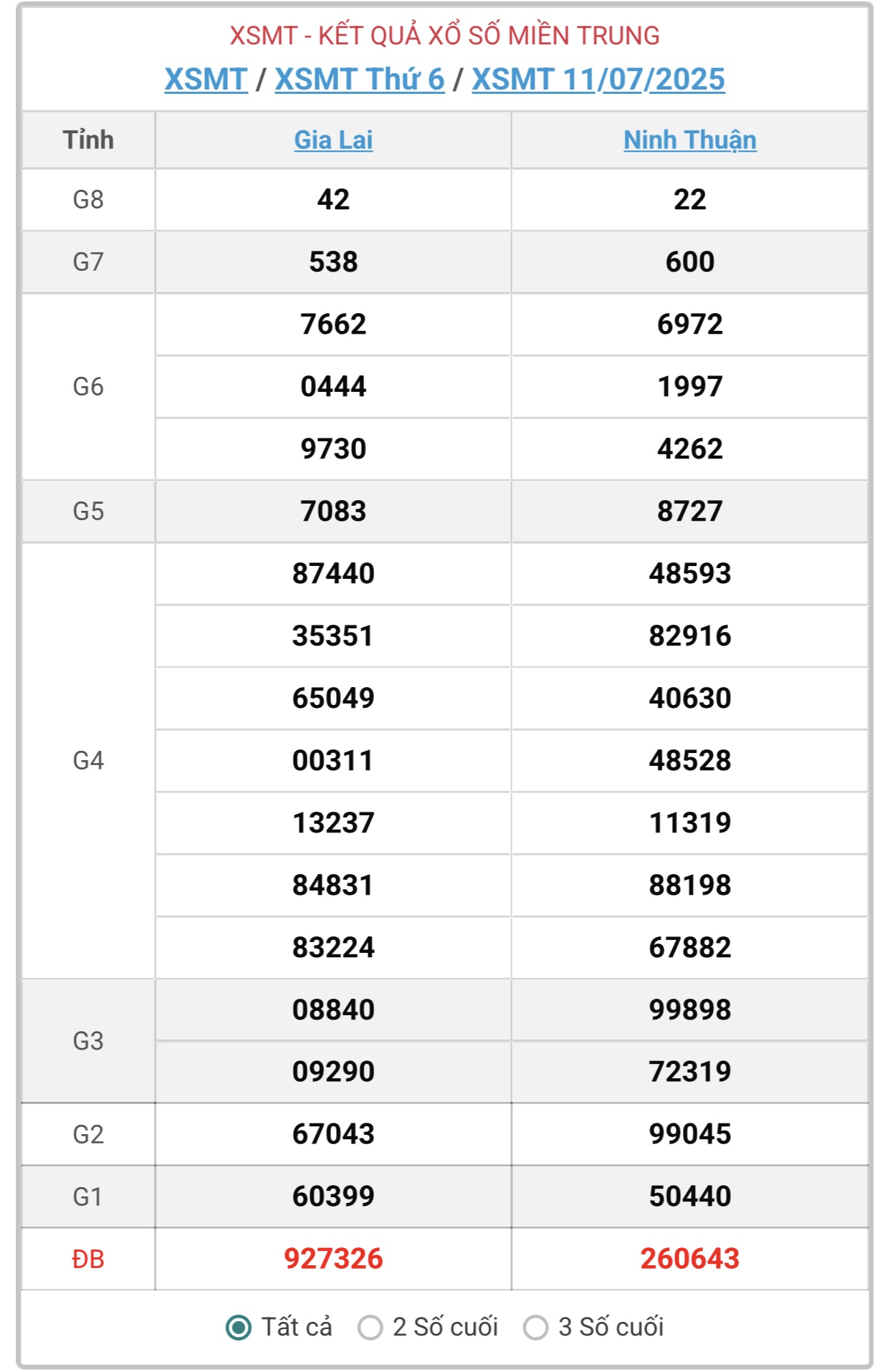This screenshot has height=1372, width=890.
Task: Click the page title "XSMT - KẾT QUẢ XỔ SỐ MIỀN TRUNG"
Action: coord(444,35)
